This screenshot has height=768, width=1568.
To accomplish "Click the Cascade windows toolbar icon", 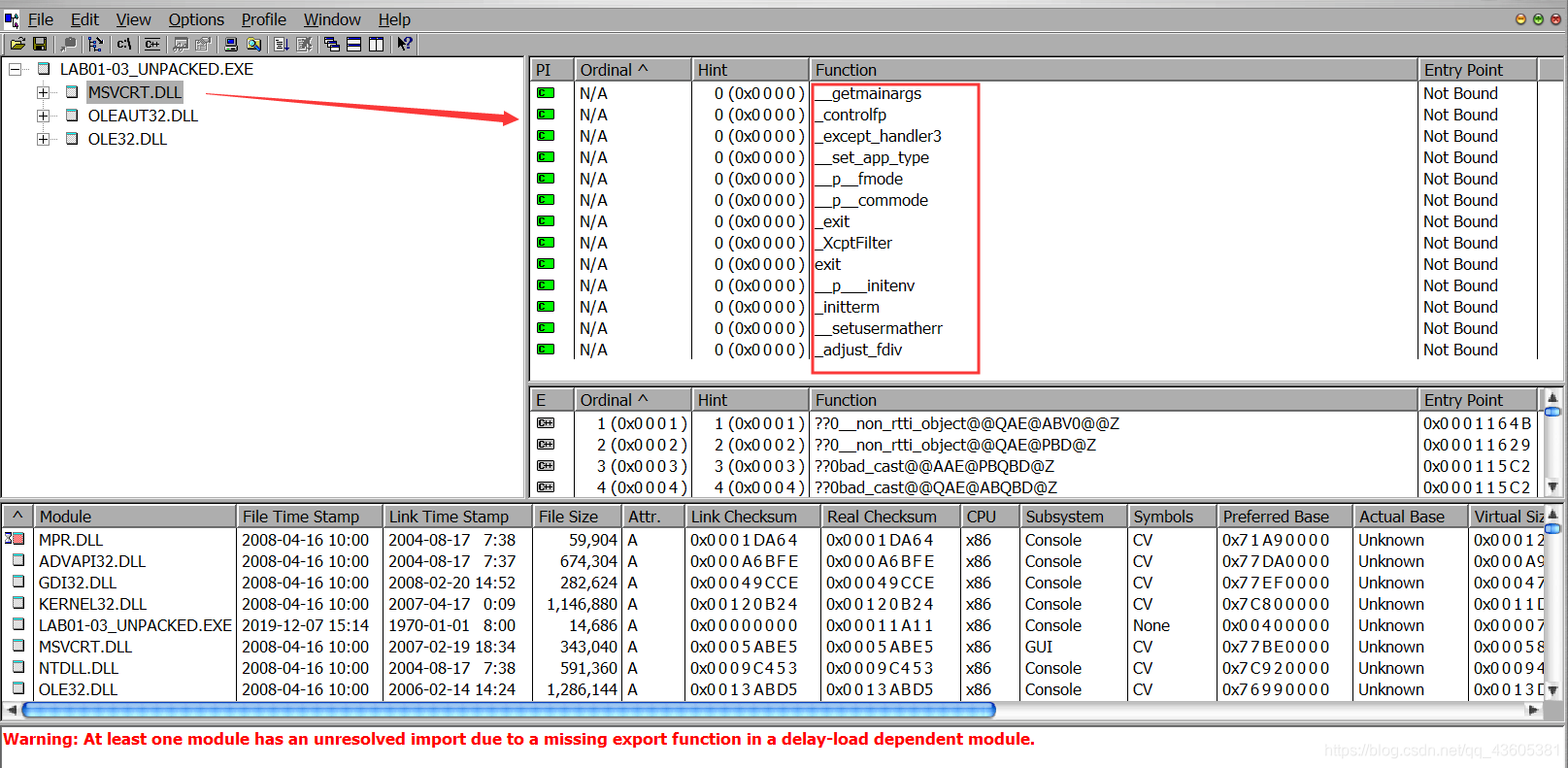I will pyautogui.click(x=332, y=44).
